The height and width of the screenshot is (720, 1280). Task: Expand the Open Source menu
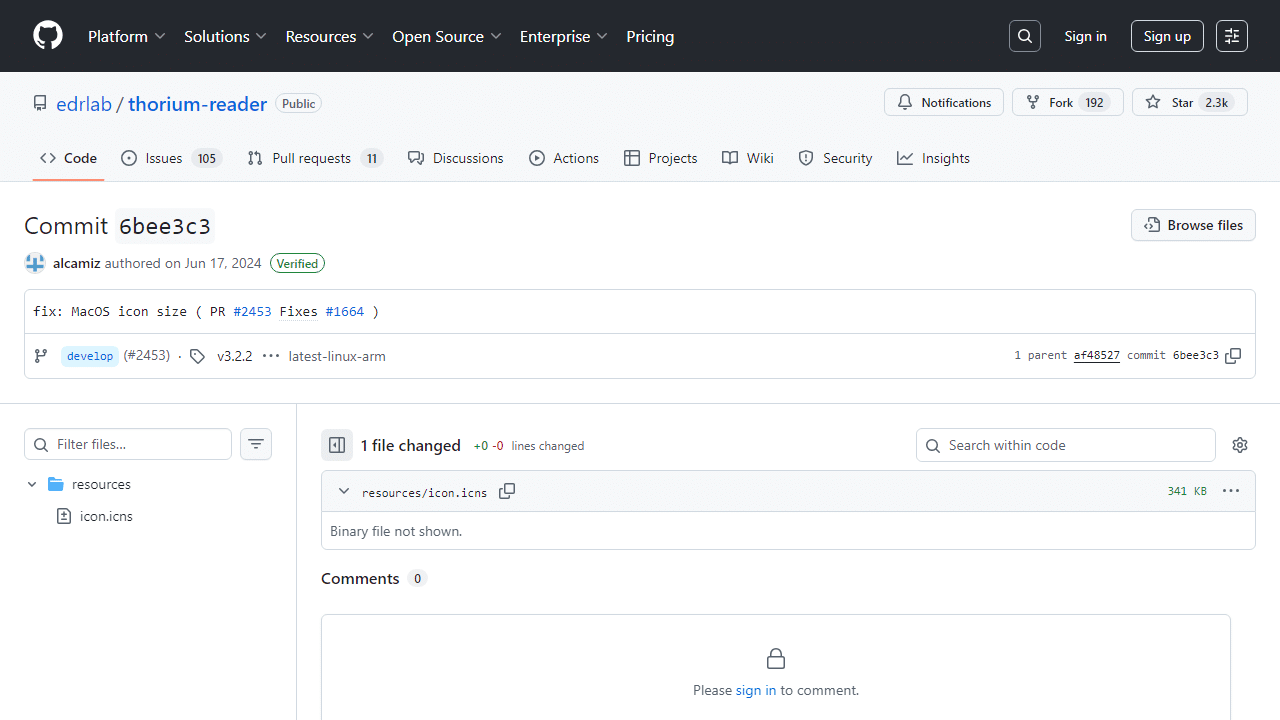pos(448,36)
